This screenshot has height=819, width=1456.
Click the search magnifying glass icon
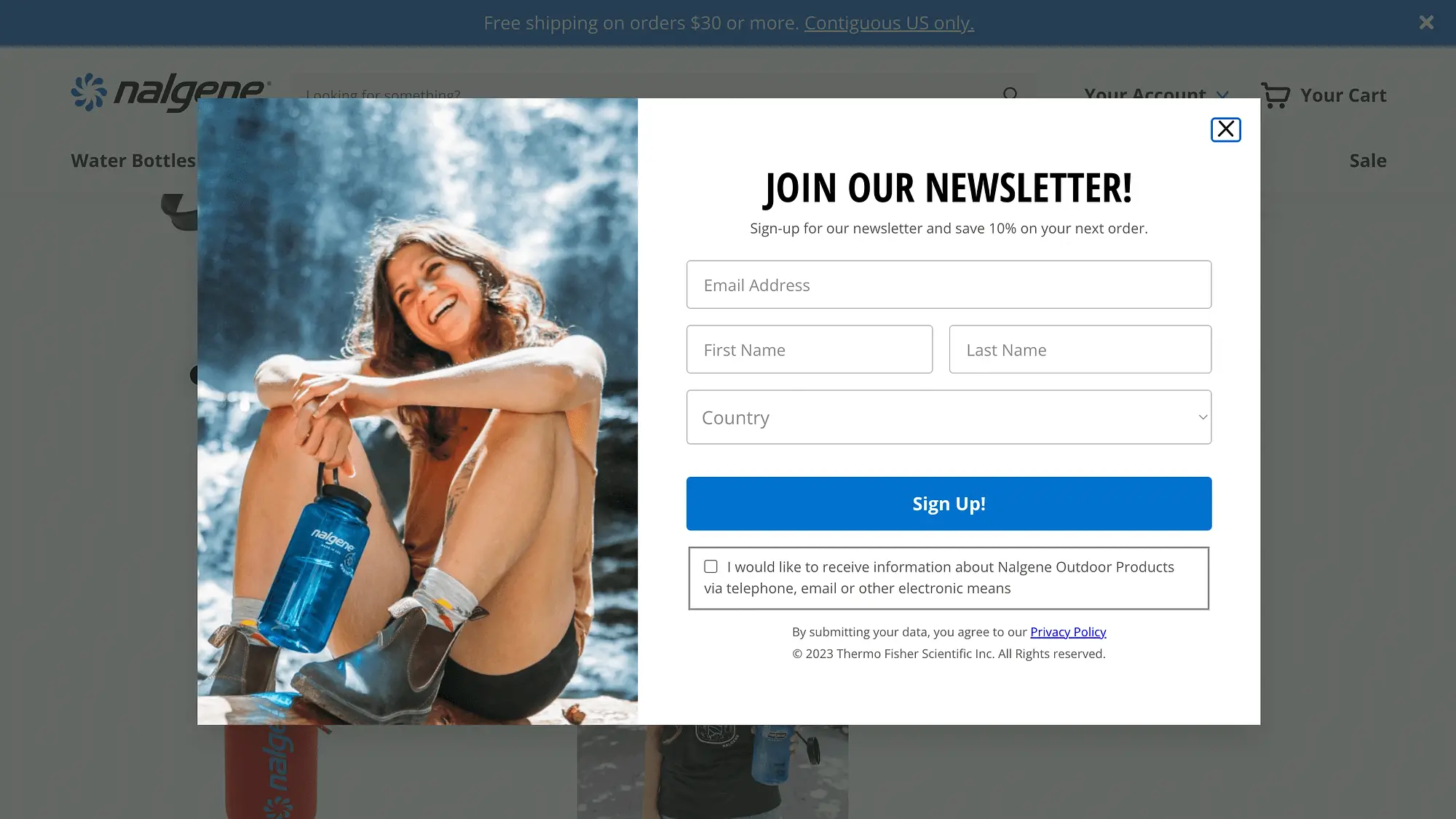1011,95
